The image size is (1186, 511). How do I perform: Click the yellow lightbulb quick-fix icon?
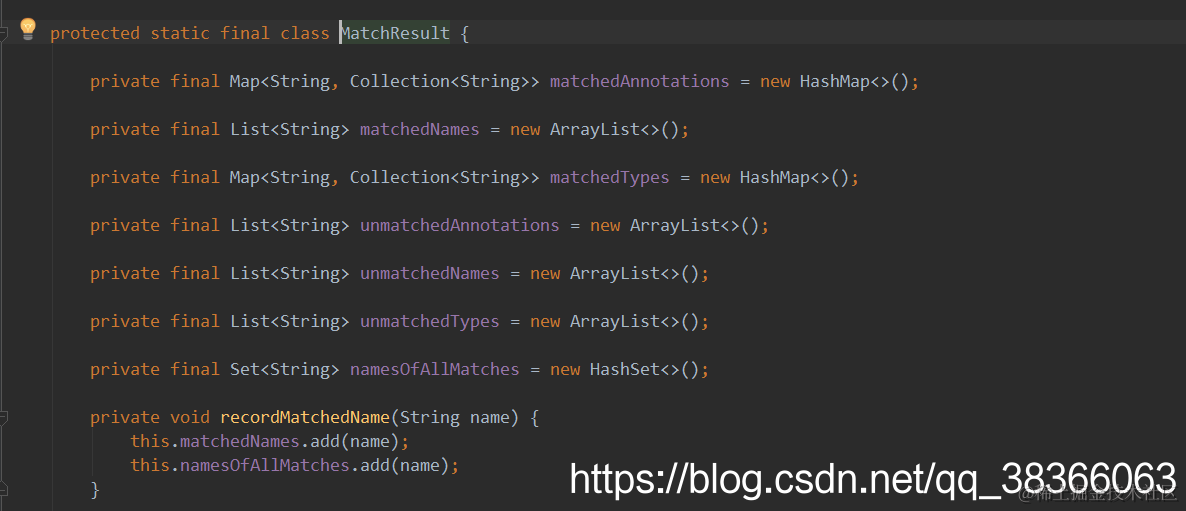28,29
